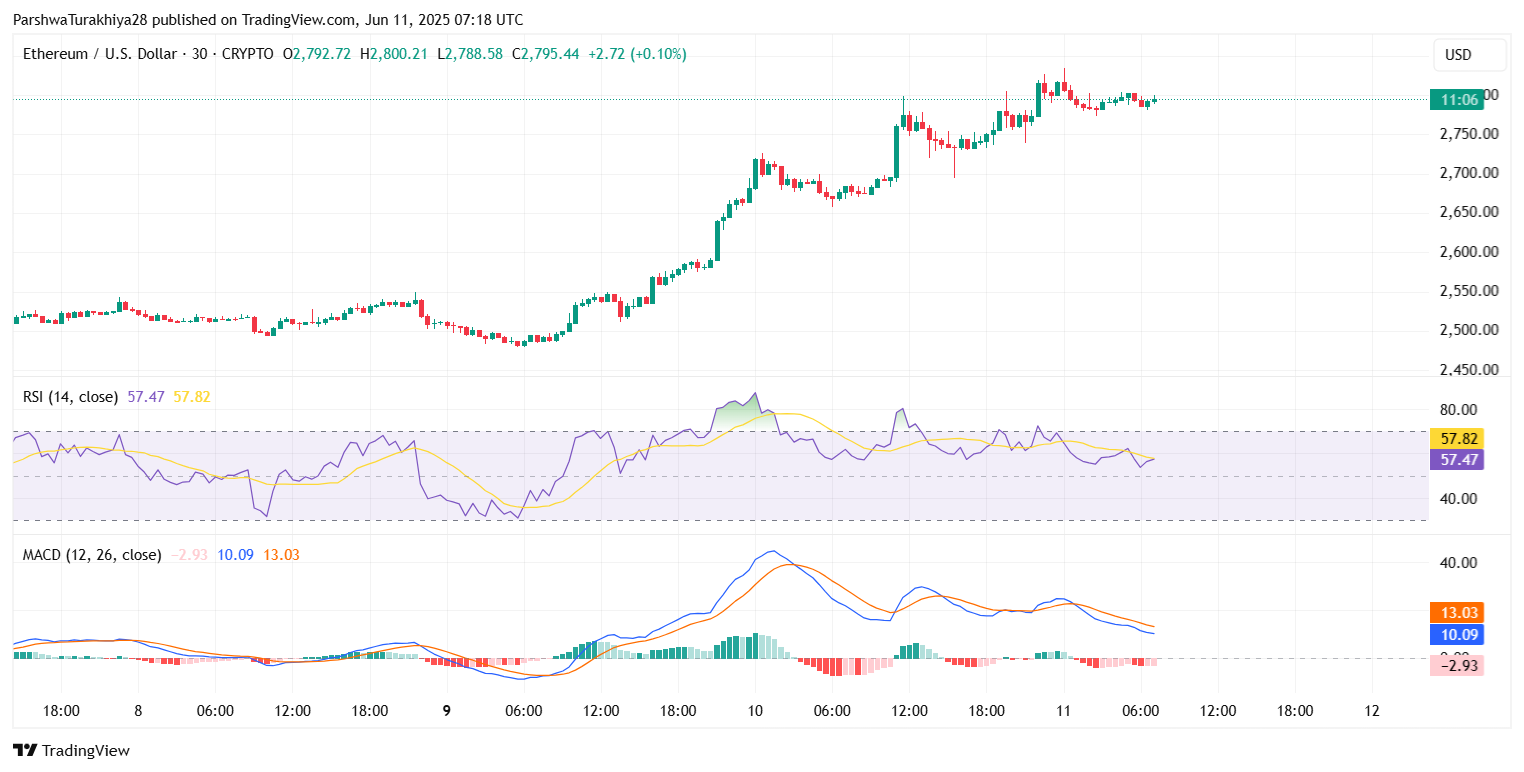This screenshot has width=1524, height=772.
Task: Click the RSI (14, close) indicator legend
Action: 70,397
